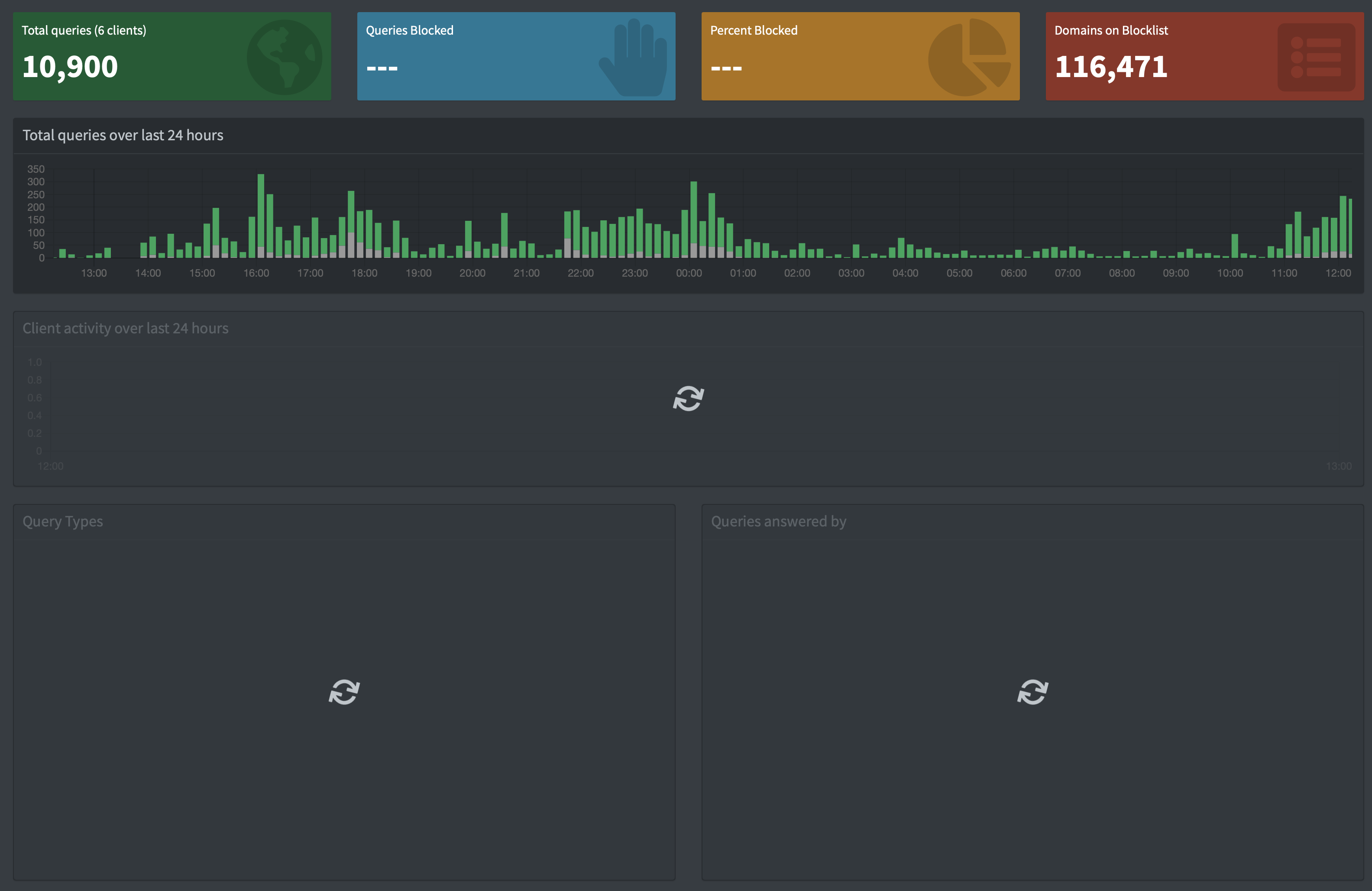Click the 18:00 label on queries chart axis
The image size is (1372, 891).
364,273
